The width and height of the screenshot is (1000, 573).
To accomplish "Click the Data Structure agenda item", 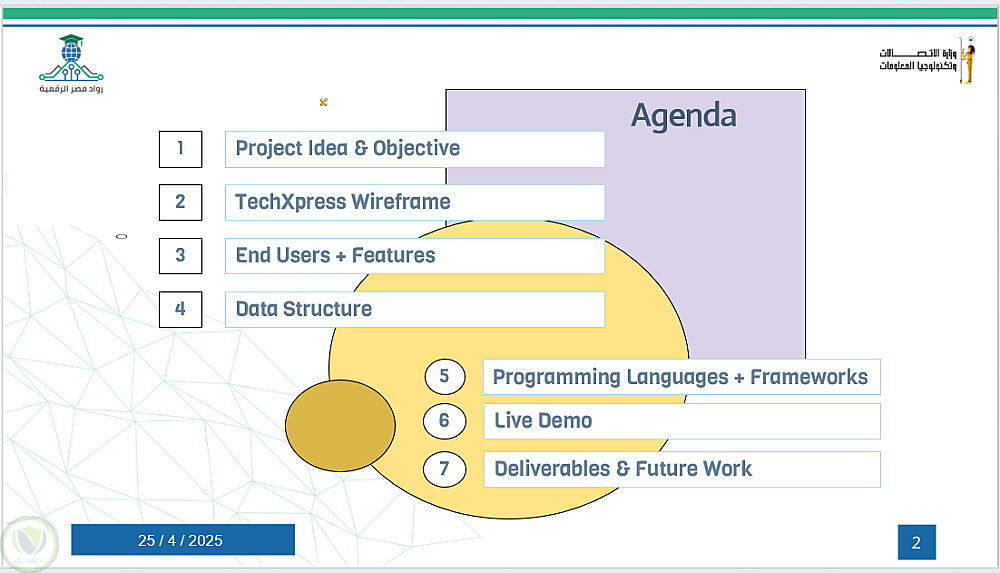I will 414,309.
